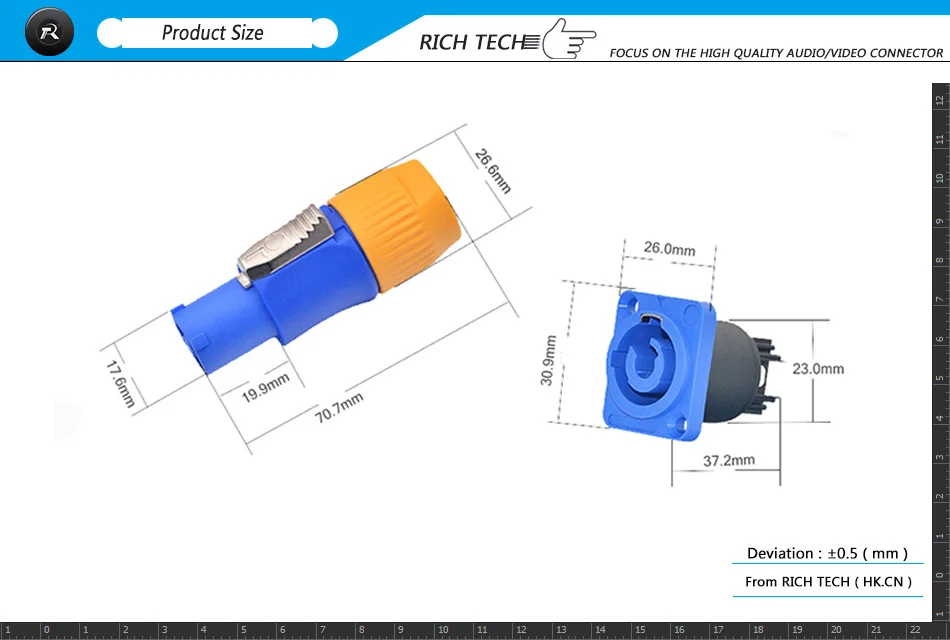Click the 12 mark on the right-side ruler
The height and width of the screenshot is (640, 950).
point(940,100)
